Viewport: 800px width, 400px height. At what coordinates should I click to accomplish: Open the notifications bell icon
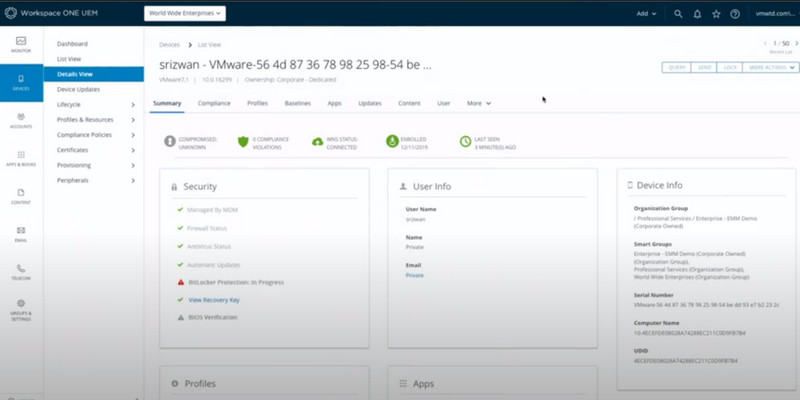coord(697,14)
